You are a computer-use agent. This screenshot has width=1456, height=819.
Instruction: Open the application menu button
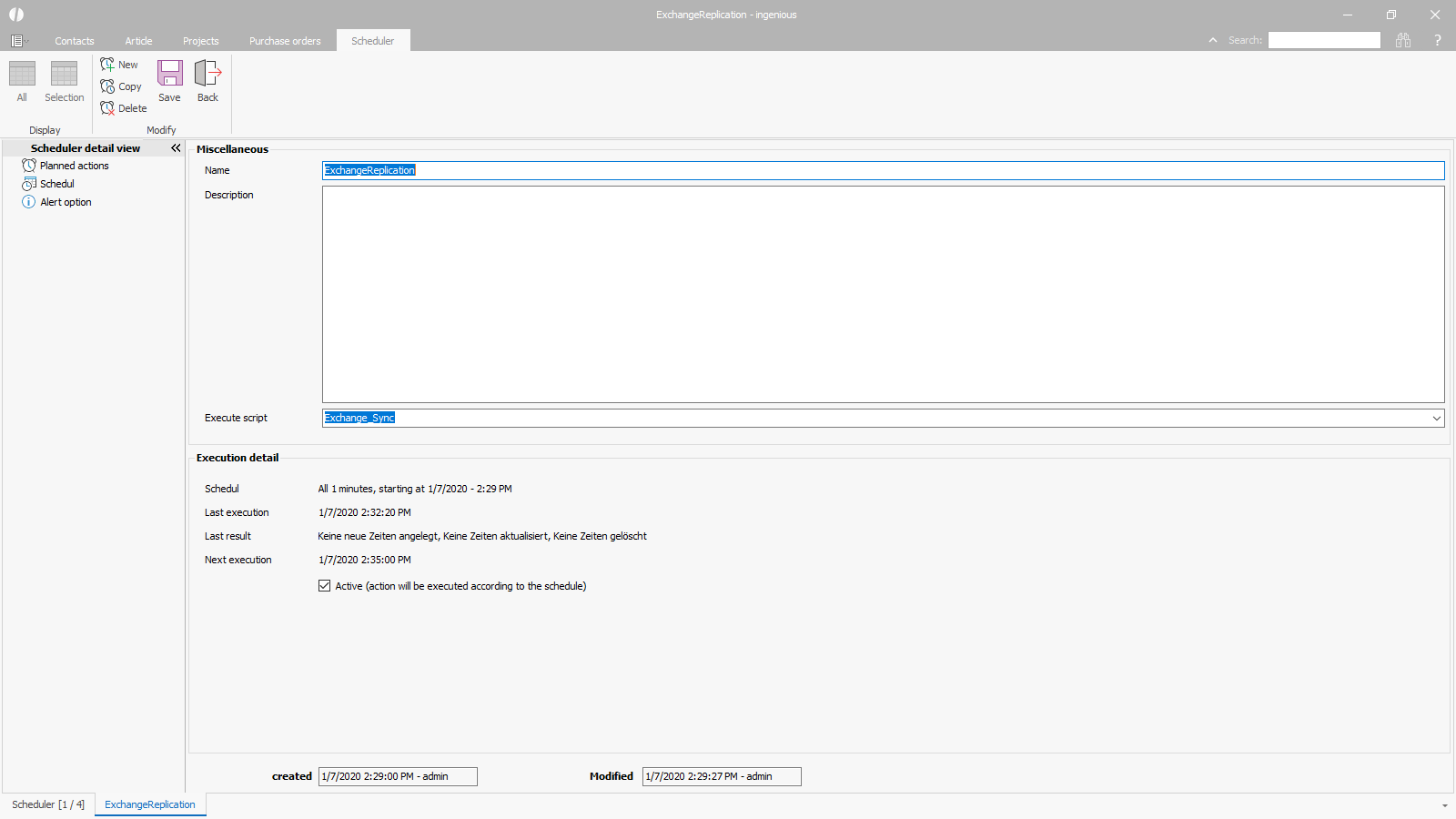(x=18, y=41)
